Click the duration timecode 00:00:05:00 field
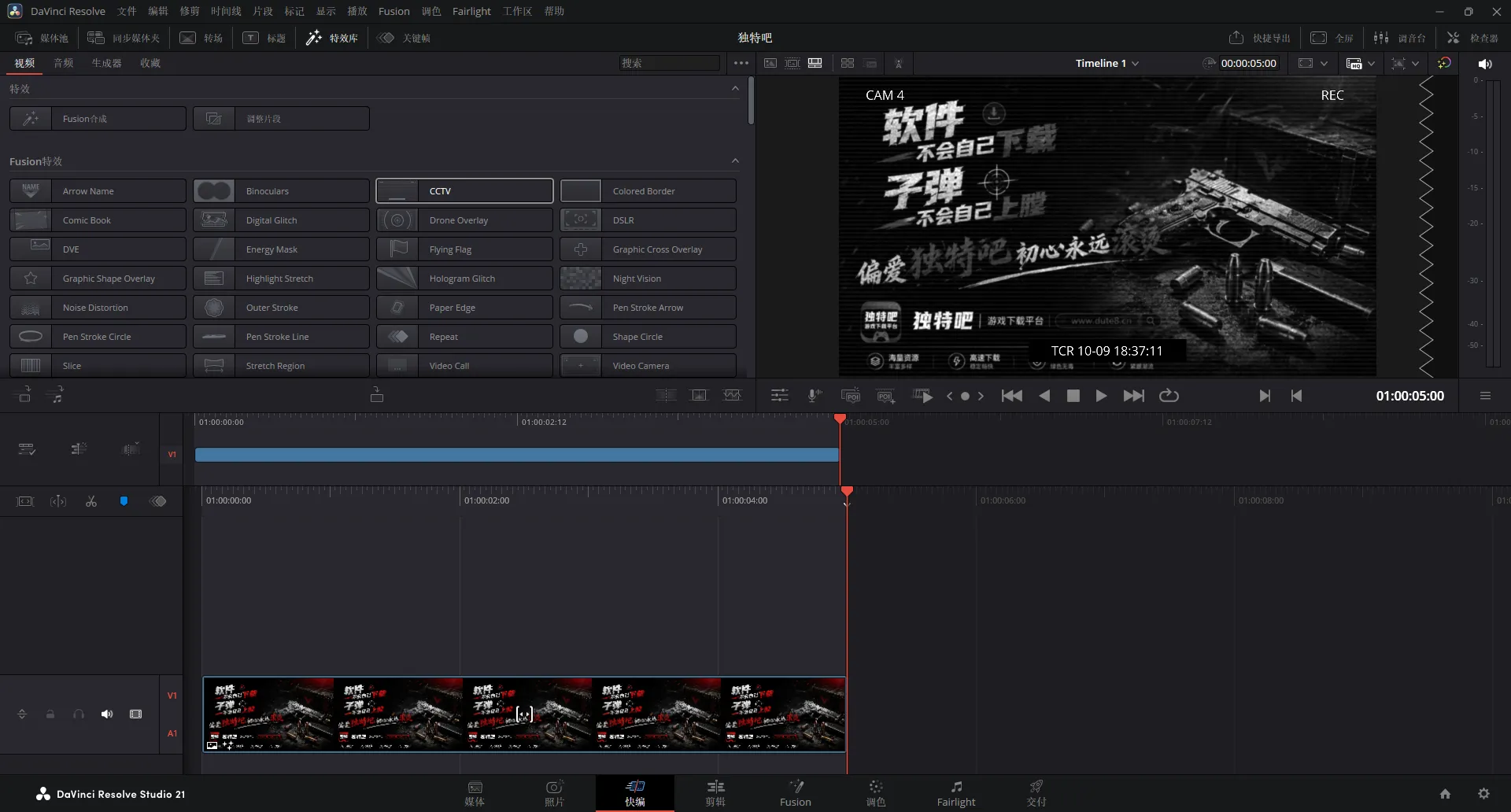 click(1248, 63)
